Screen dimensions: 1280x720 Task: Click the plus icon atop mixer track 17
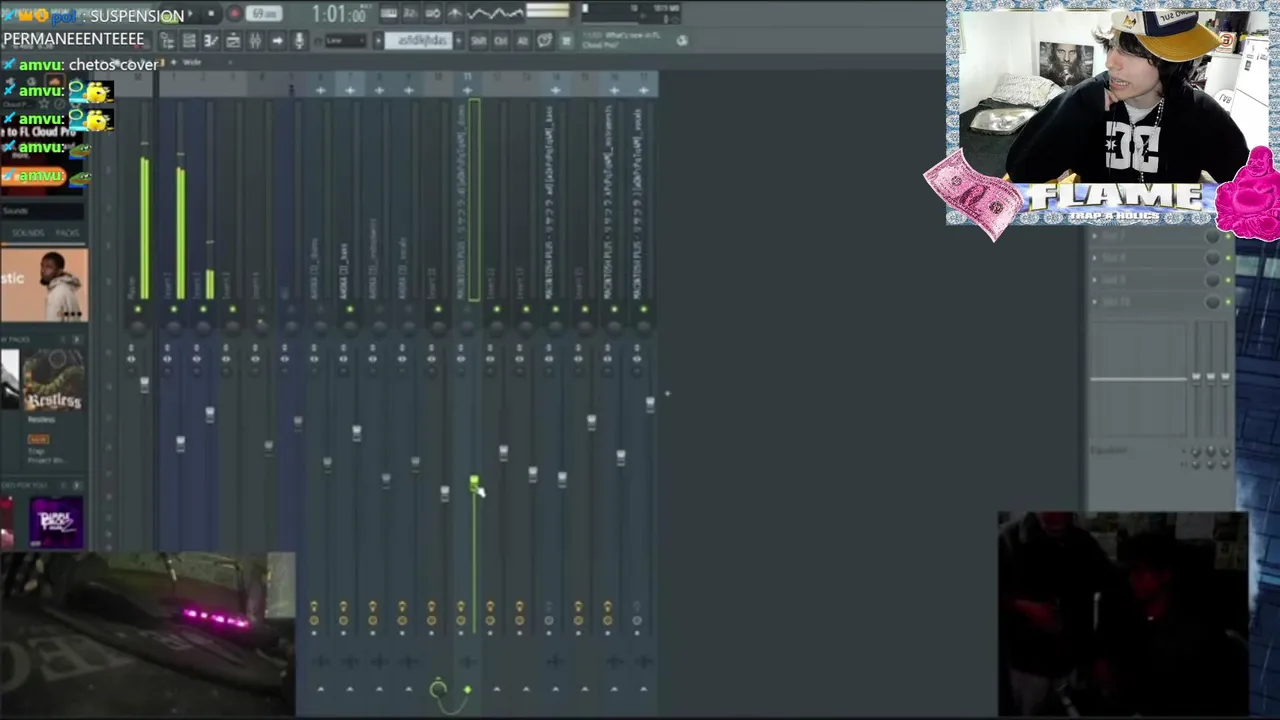point(643,90)
